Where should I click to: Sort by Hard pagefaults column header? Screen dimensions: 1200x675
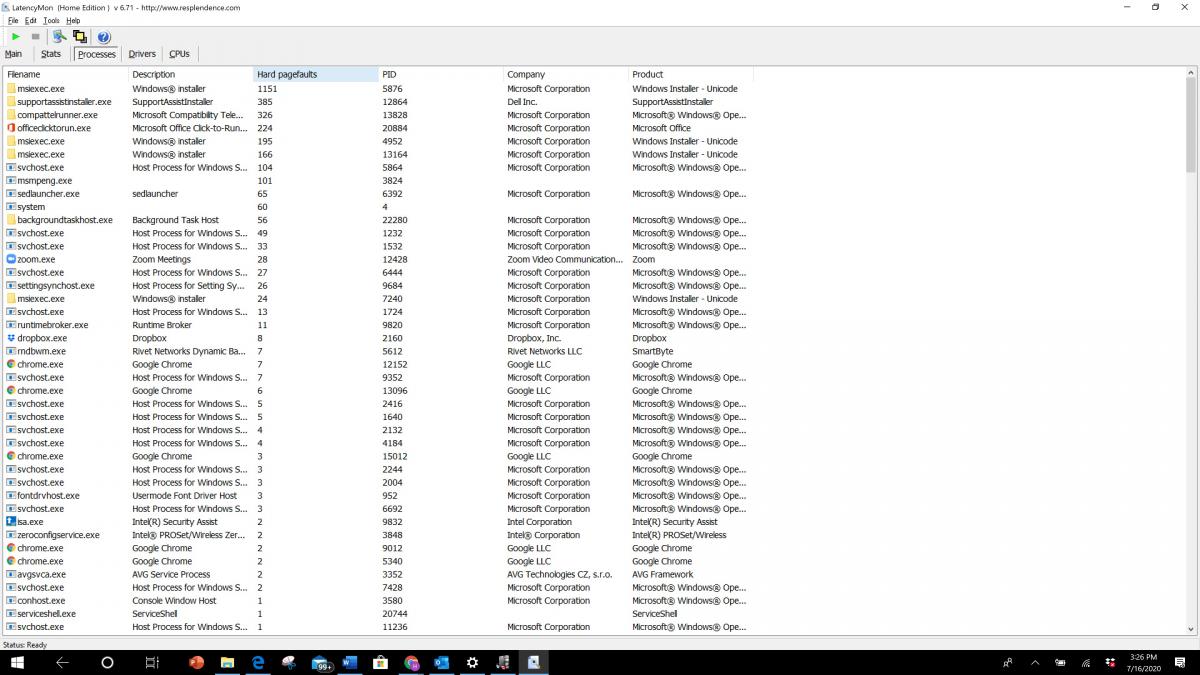pos(316,74)
